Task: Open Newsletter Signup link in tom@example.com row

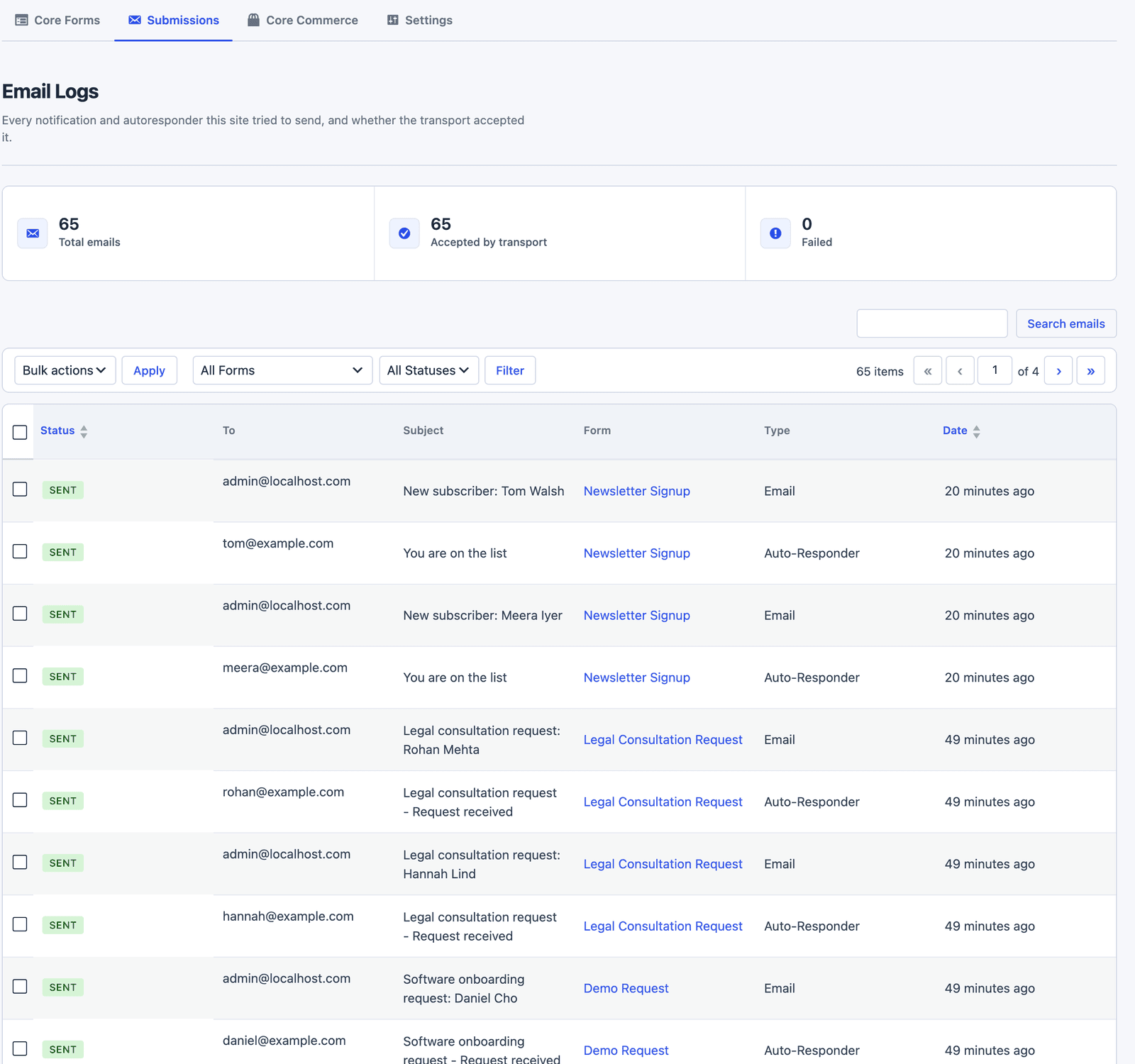Action: click(x=637, y=553)
